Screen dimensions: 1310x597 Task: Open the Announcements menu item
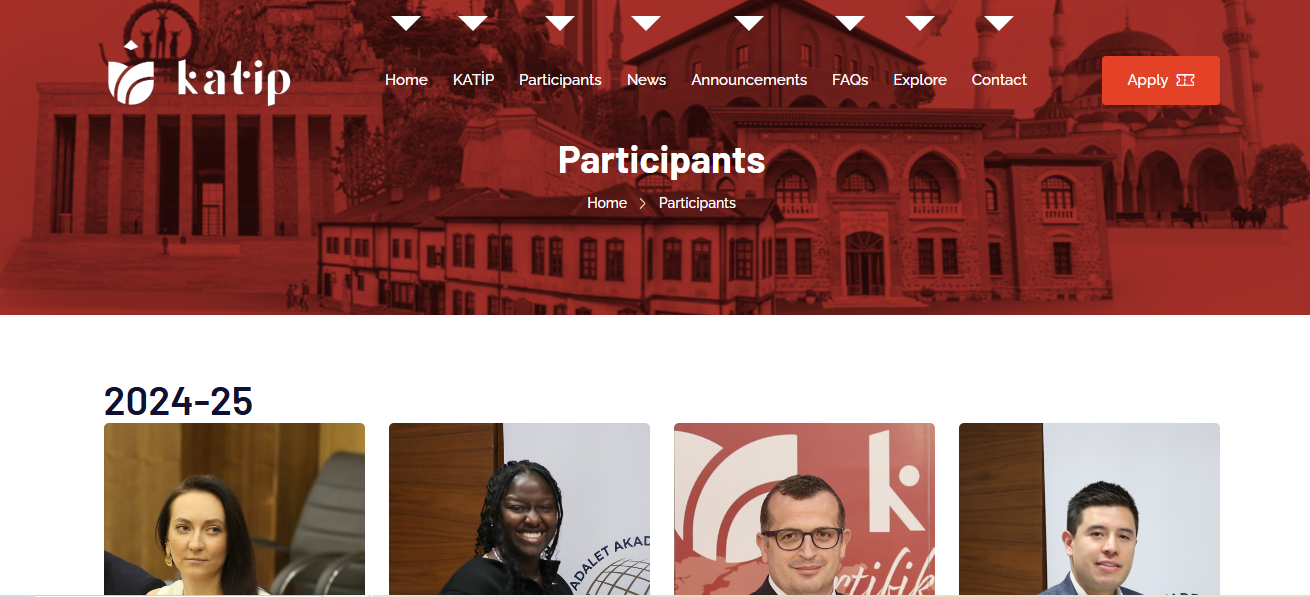click(749, 80)
